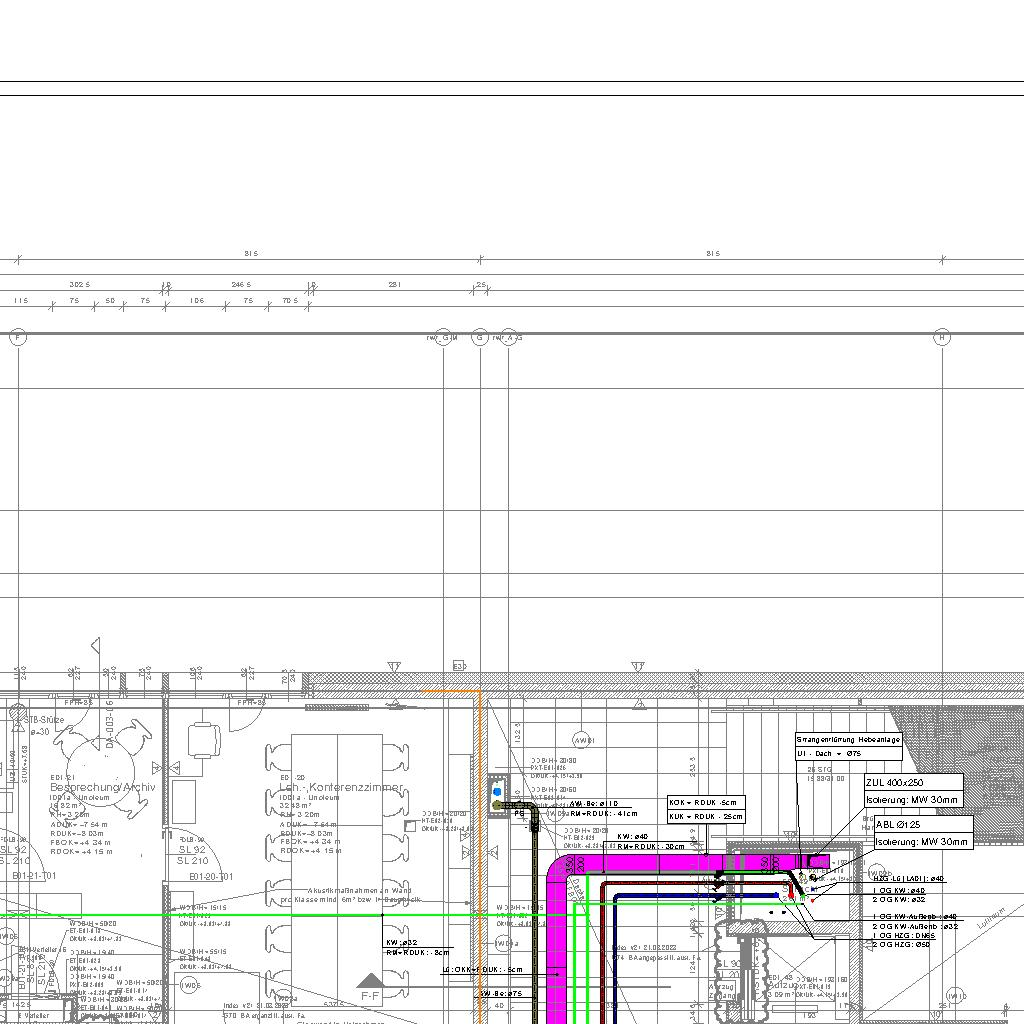Select the 'STB-Stütze' column label
The image size is (1024, 1024).
[45, 720]
